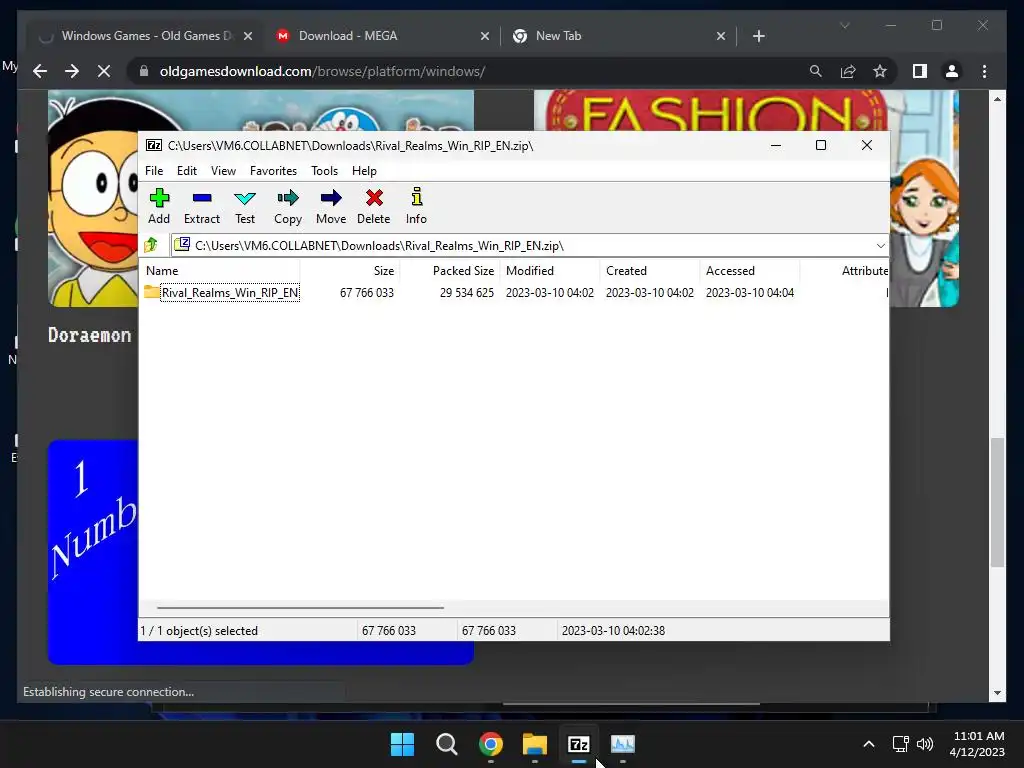
Task: Click the 7-Zip taskbar icon
Action: click(x=579, y=744)
